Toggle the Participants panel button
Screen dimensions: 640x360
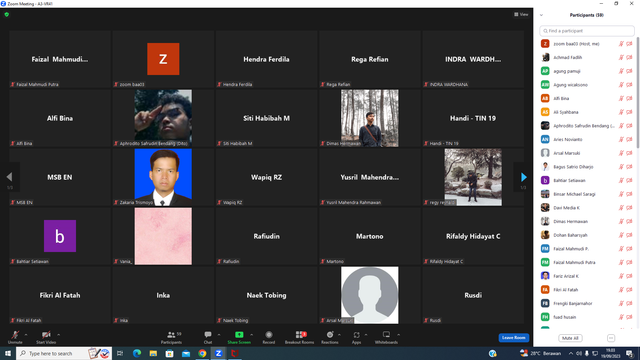pyautogui.click(x=171, y=337)
